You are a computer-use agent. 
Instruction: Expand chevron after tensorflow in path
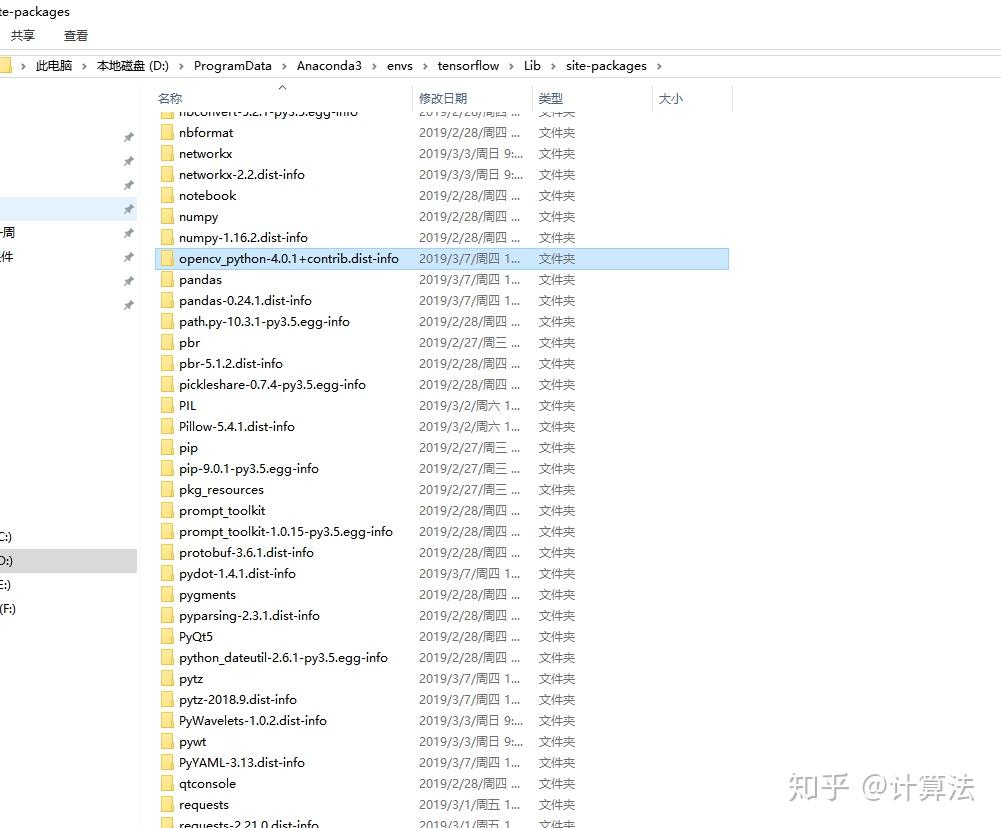(x=511, y=66)
